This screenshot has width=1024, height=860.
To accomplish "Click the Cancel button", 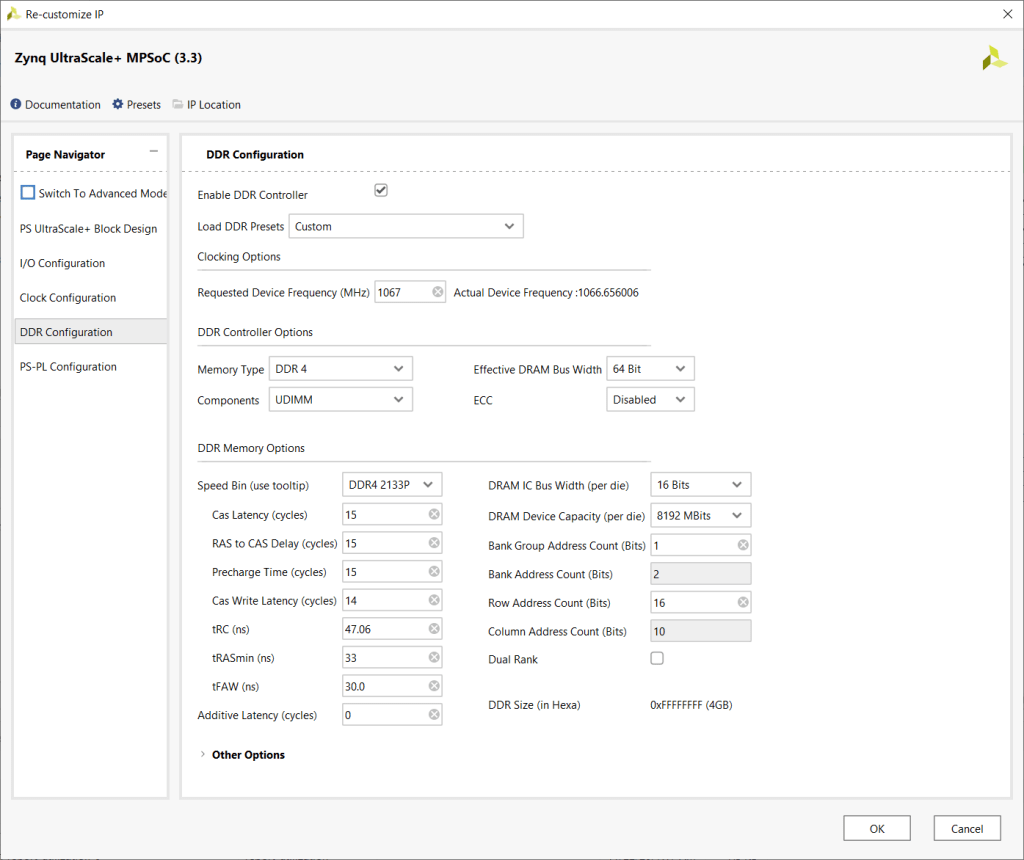I will pyautogui.click(x=967, y=828).
